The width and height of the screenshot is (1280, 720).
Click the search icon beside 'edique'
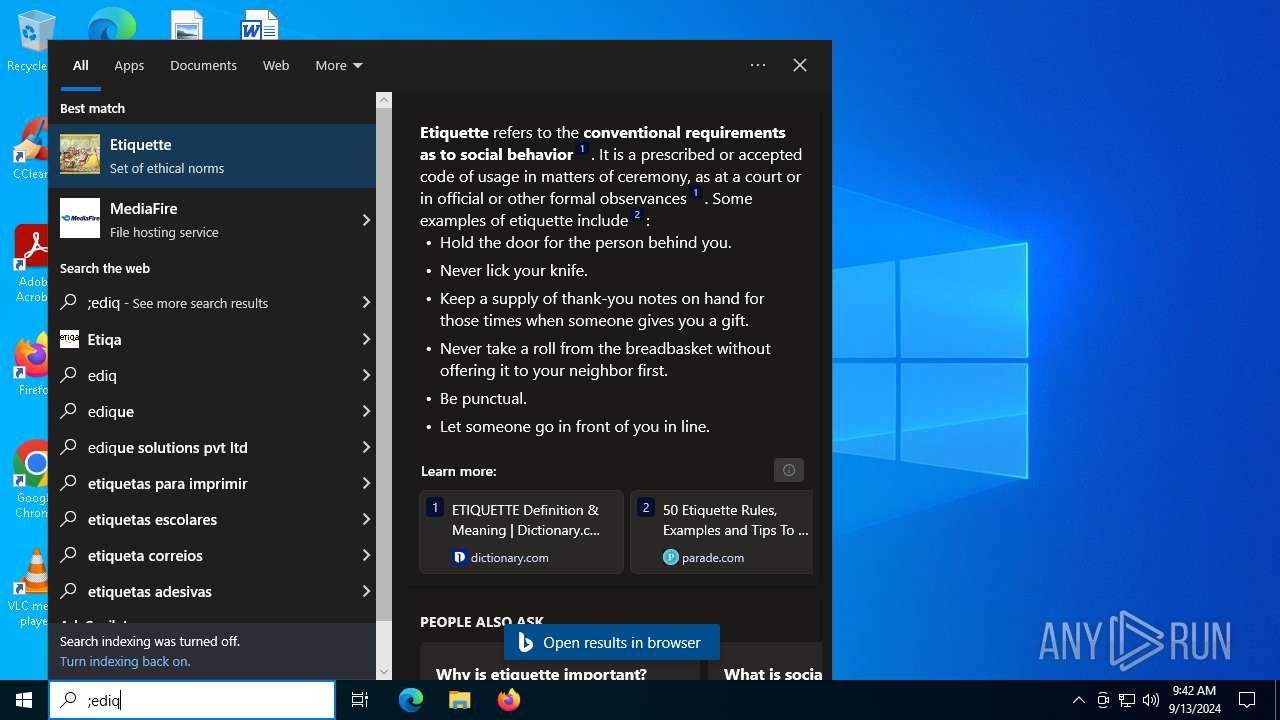coord(69,411)
